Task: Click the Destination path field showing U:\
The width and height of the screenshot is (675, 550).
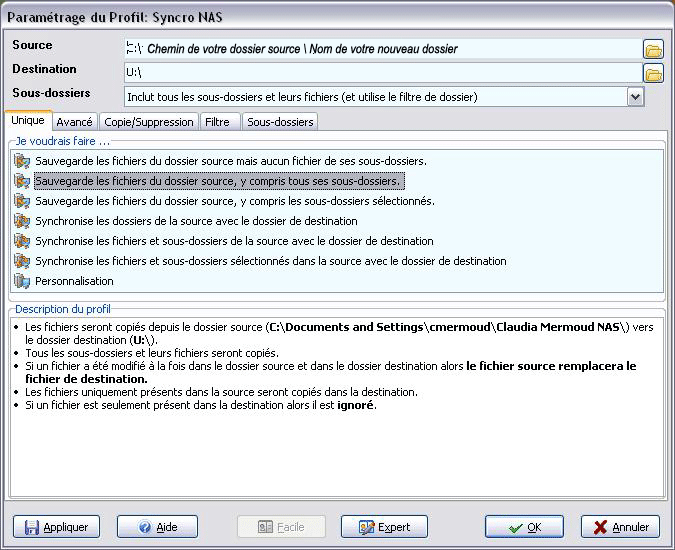Action: click(x=380, y=73)
